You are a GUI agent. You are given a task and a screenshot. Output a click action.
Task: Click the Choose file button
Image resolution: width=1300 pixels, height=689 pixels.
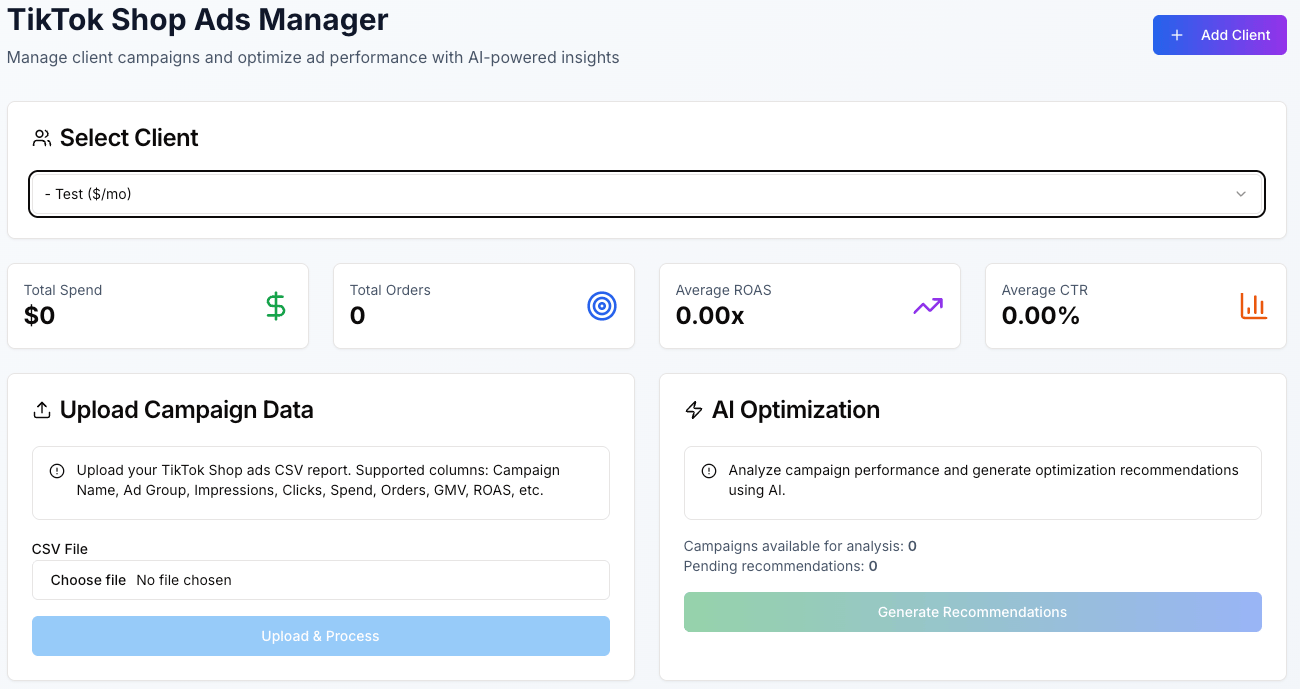point(88,580)
